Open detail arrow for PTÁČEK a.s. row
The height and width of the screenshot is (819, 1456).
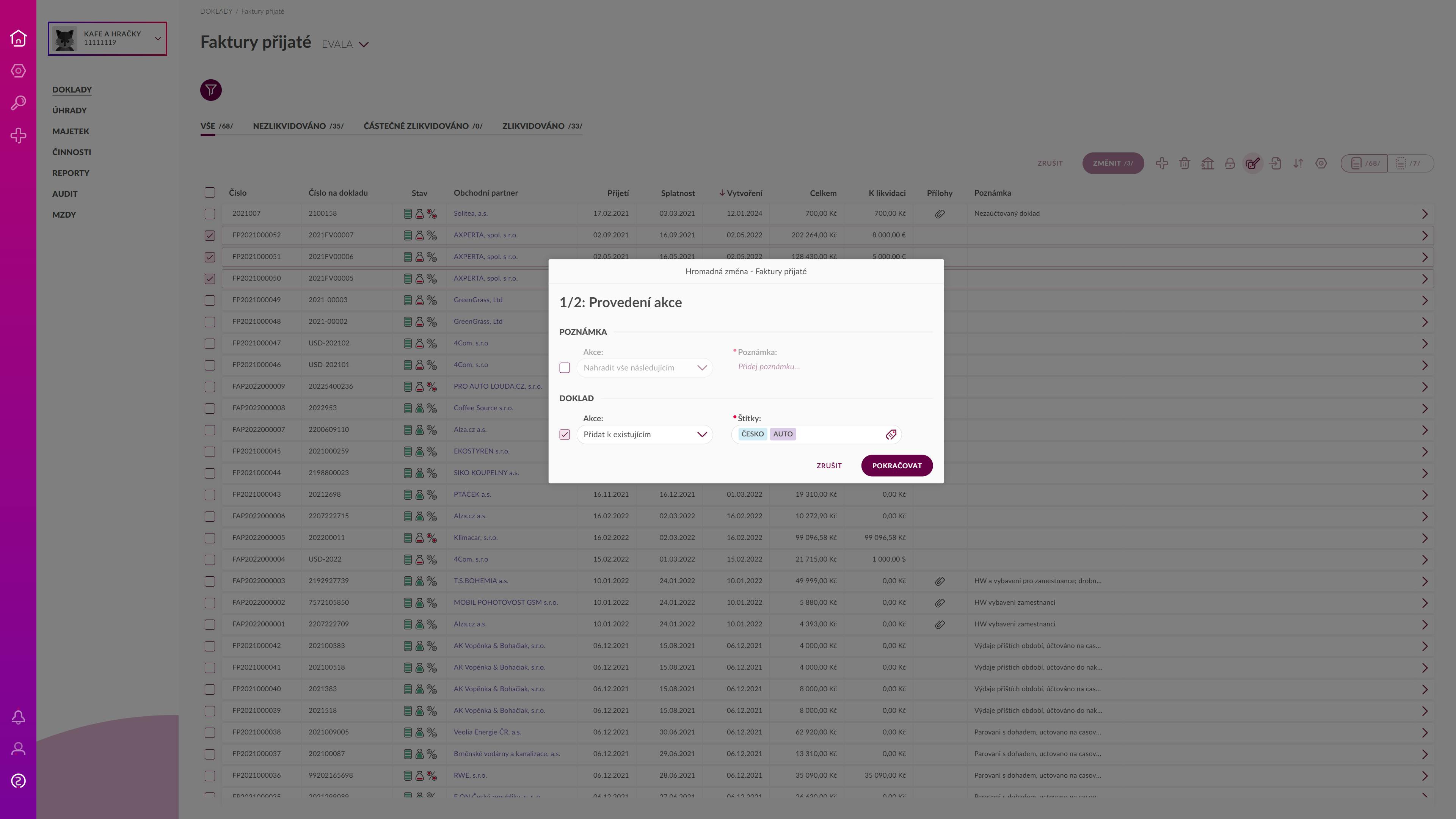click(1425, 495)
